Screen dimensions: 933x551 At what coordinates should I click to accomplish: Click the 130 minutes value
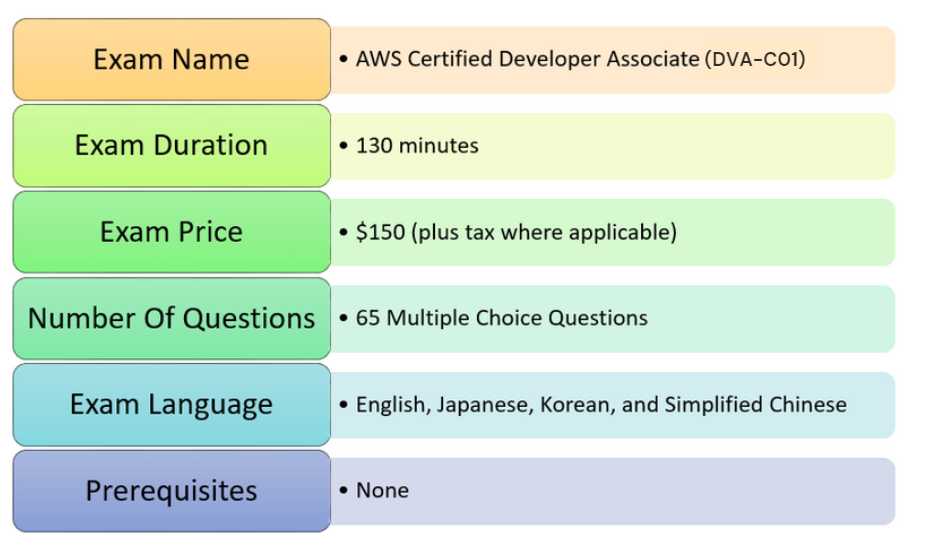[417, 146]
